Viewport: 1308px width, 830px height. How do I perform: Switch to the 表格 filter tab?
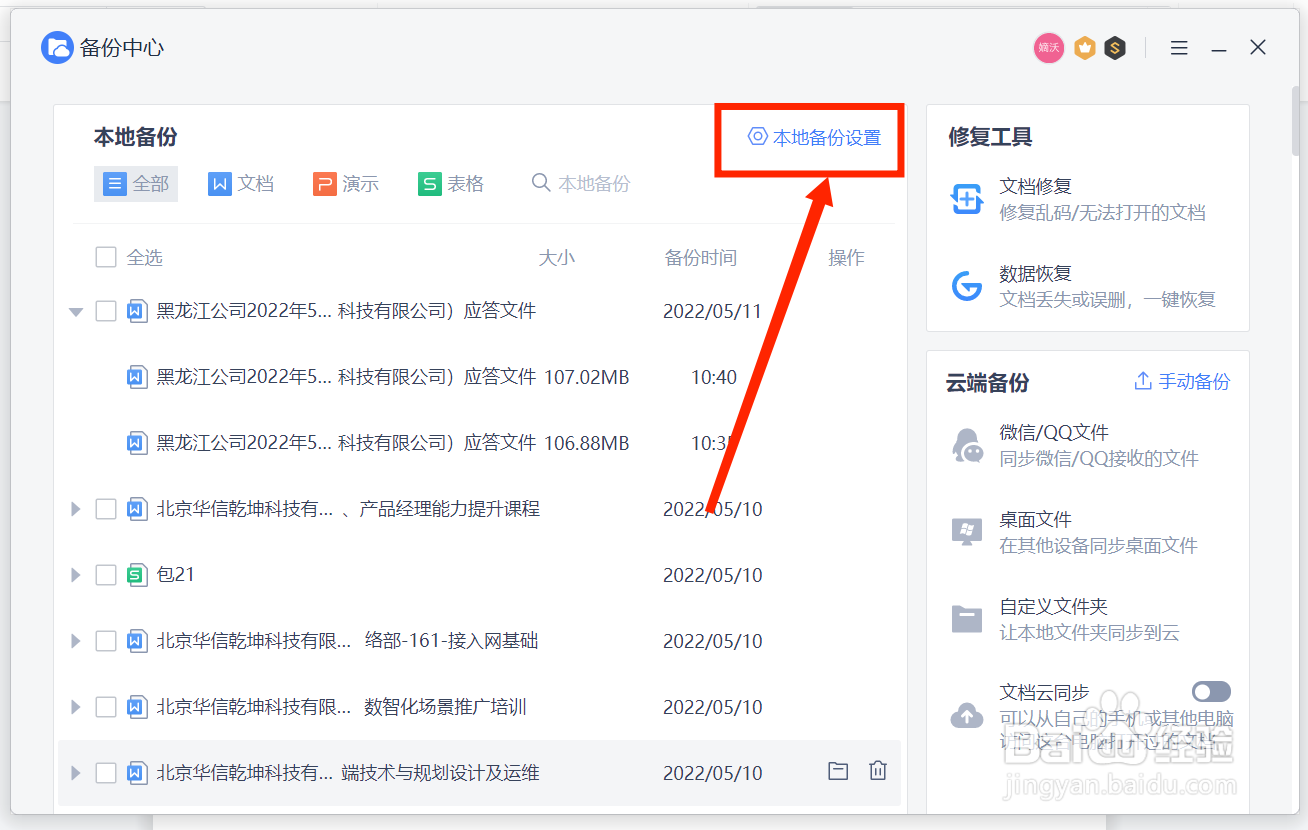click(x=451, y=183)
